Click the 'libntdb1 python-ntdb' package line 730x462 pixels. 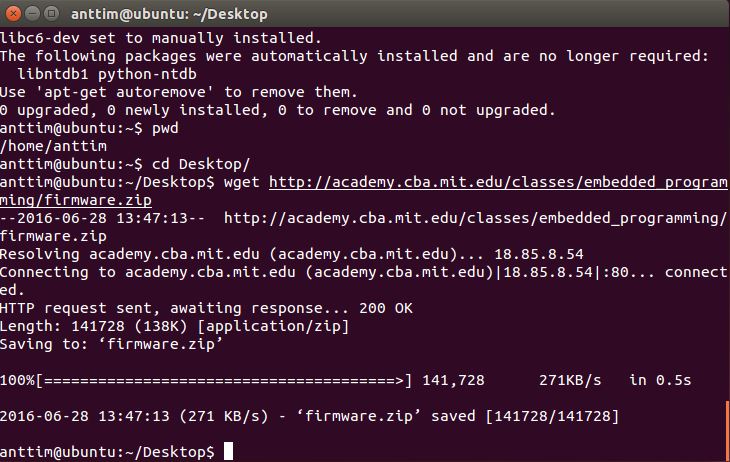point(107,75)
